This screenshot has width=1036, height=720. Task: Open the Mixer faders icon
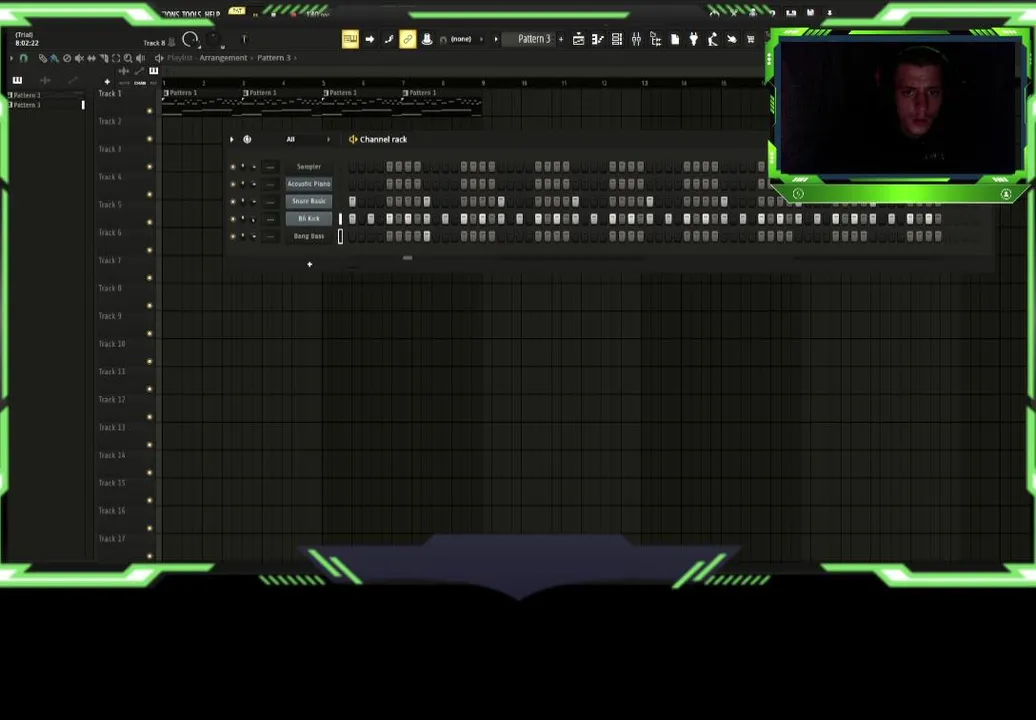pyautogui.click(x=636, y=40)
